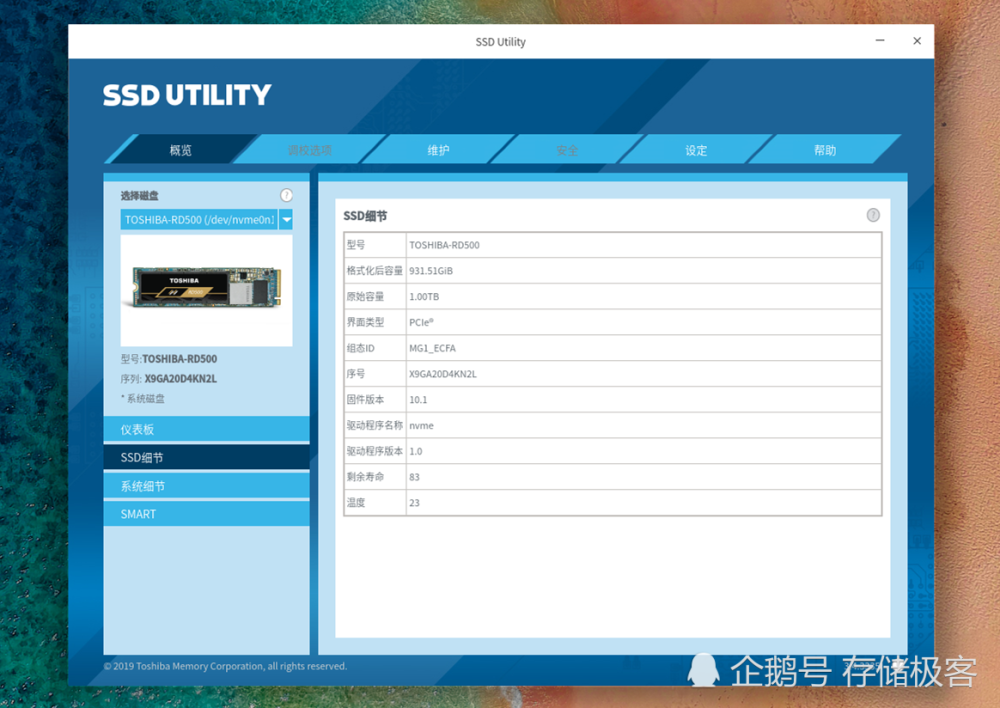Click the 原始容量 row label
The image size is (1000, 708).
pos(365,297)
